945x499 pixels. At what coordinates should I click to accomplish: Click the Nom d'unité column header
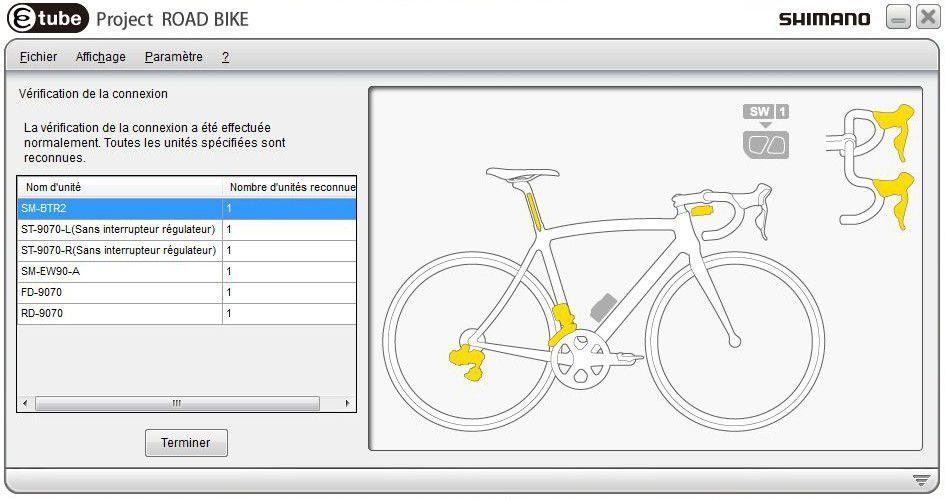pyautogui.click(x=120, y=187)
